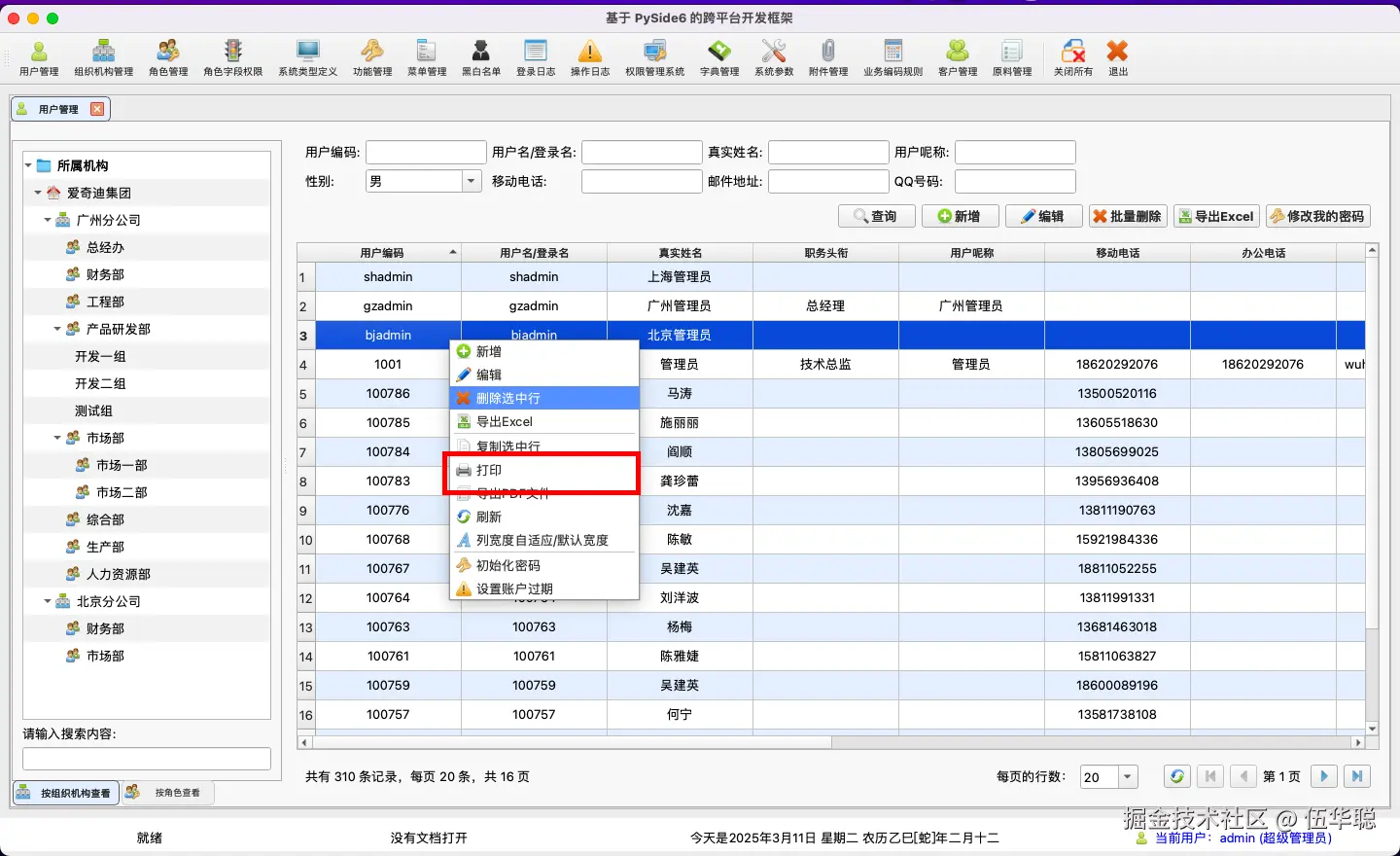
Task: Choose 删除选中行 in context menu
Action: (544, 398)
